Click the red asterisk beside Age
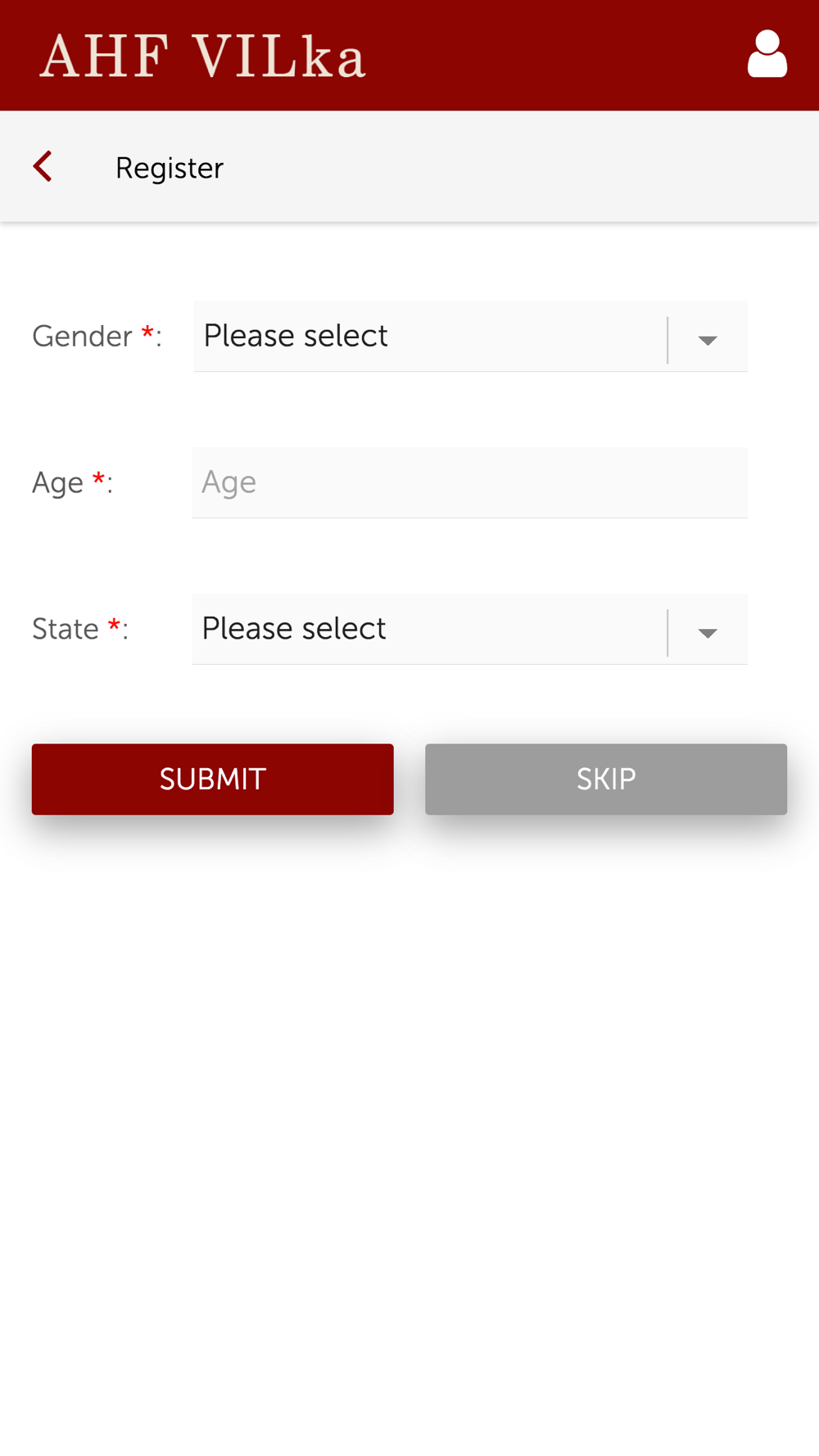 point(98,478)
